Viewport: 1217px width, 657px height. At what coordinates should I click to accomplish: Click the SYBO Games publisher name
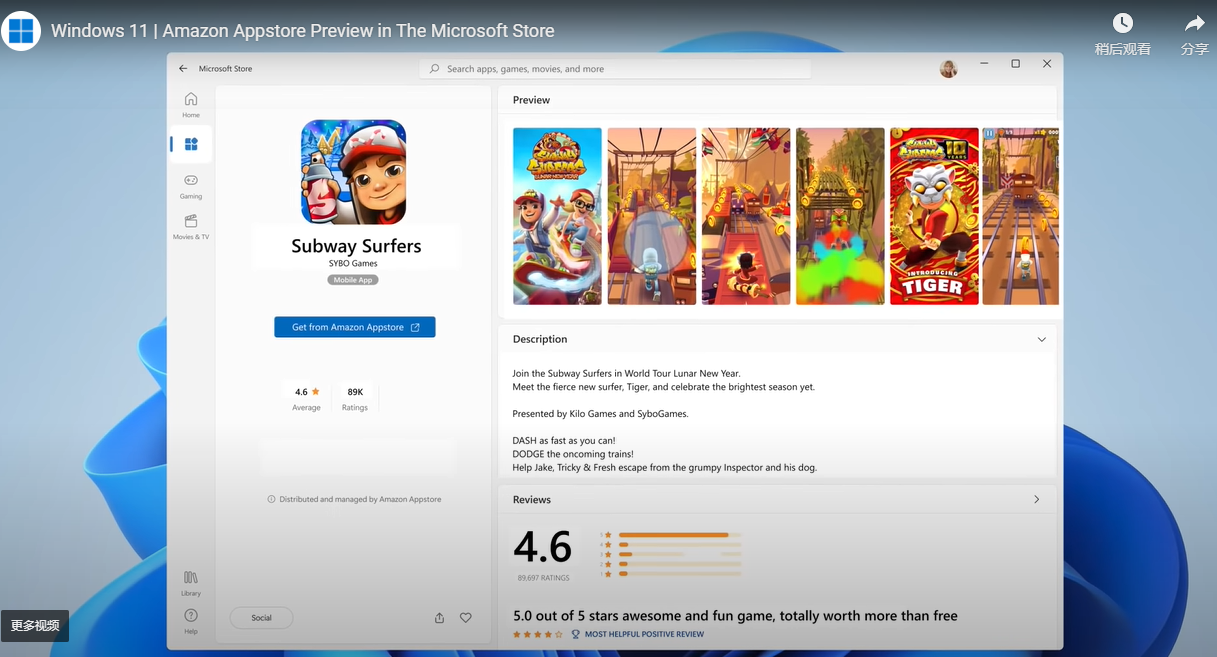(353, 264)
